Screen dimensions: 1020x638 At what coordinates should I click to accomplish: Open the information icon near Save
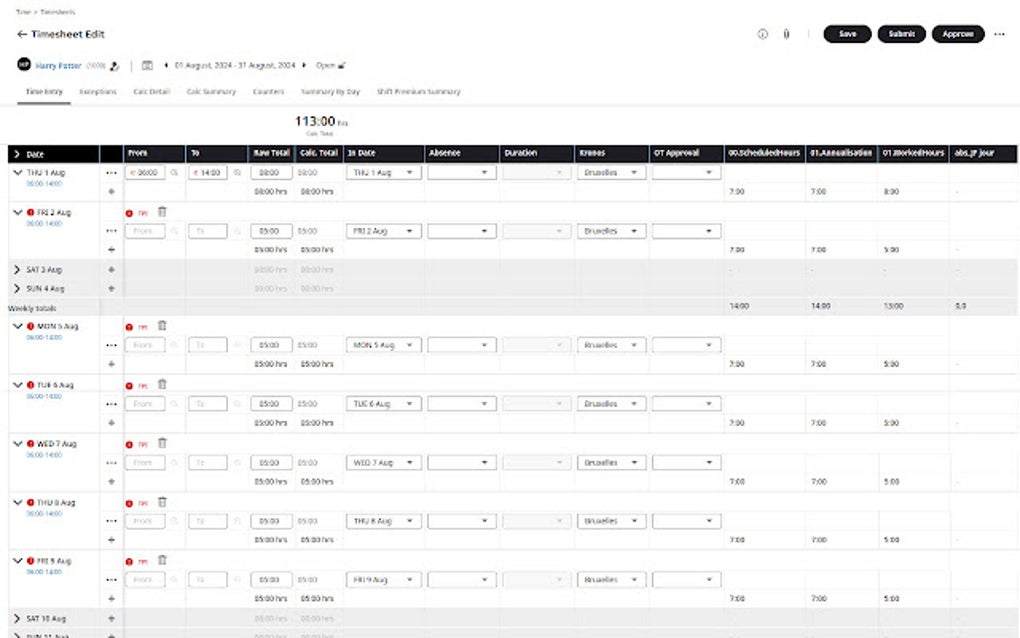[x=762, y=34]
